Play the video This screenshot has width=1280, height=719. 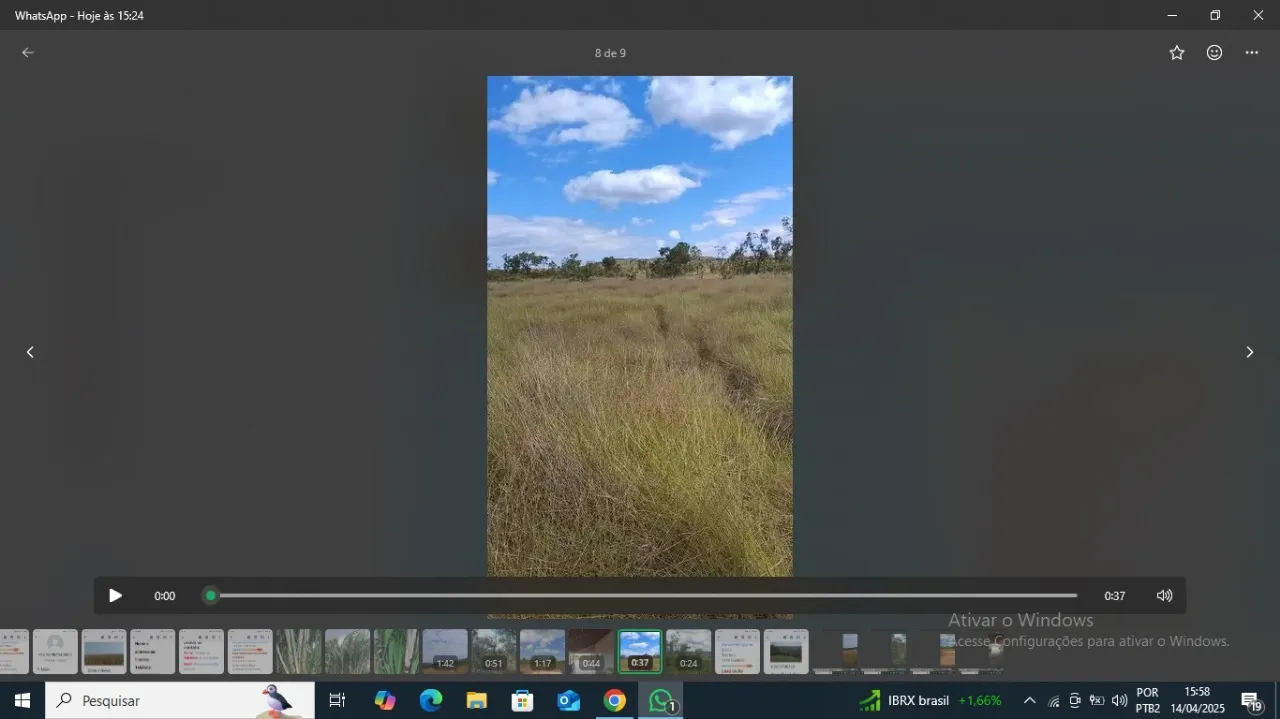point(115,596)
